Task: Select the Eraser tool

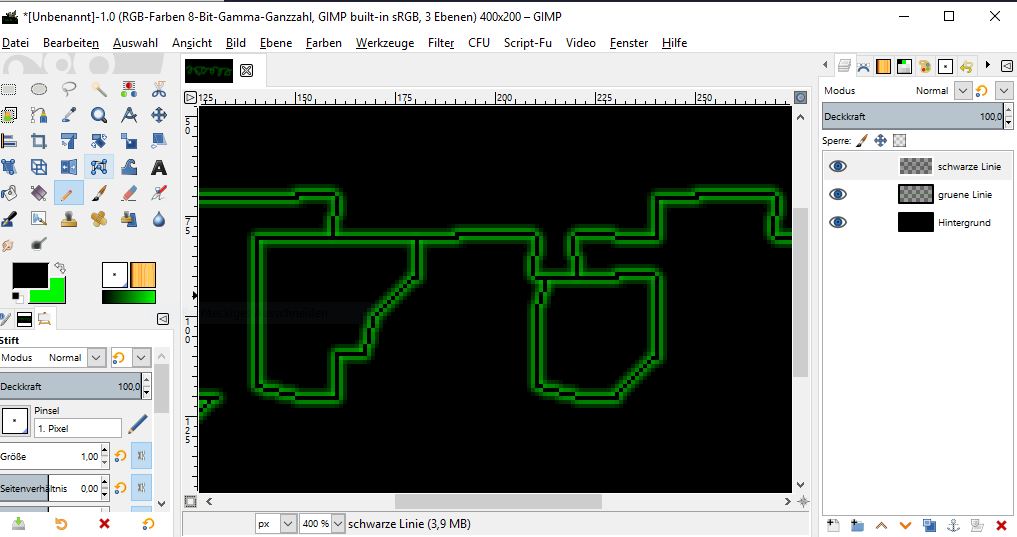Action: click(129, 193)
